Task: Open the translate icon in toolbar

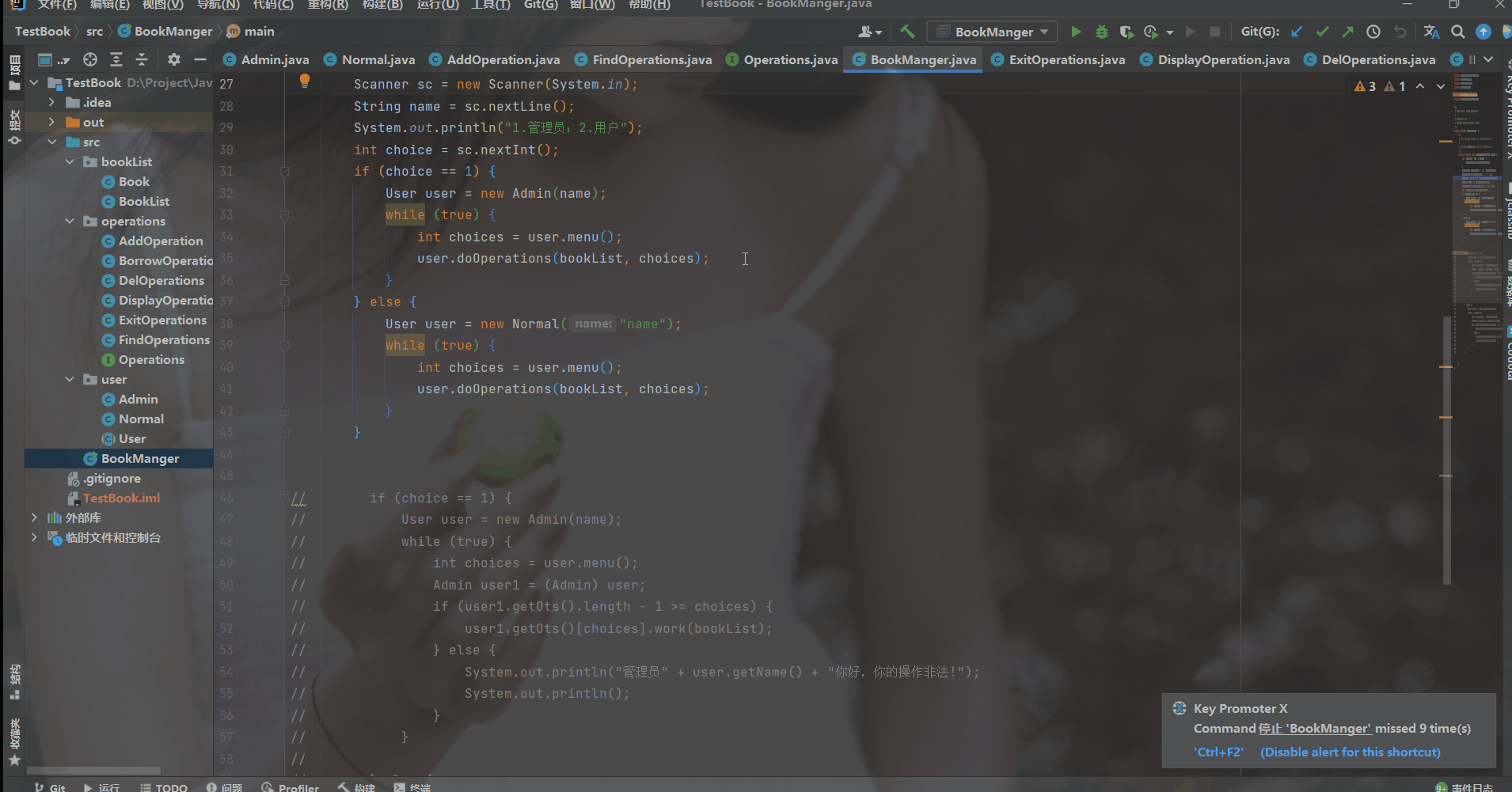Action: 1431,32
